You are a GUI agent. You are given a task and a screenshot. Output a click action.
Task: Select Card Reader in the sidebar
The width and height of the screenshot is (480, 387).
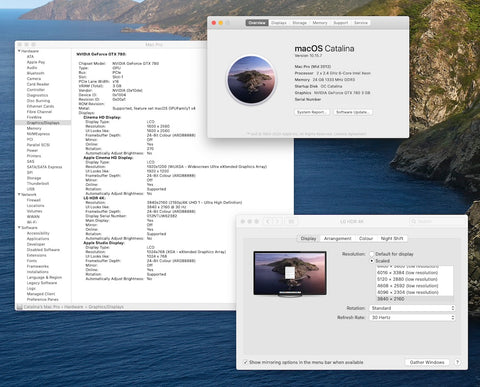(38, 84)
